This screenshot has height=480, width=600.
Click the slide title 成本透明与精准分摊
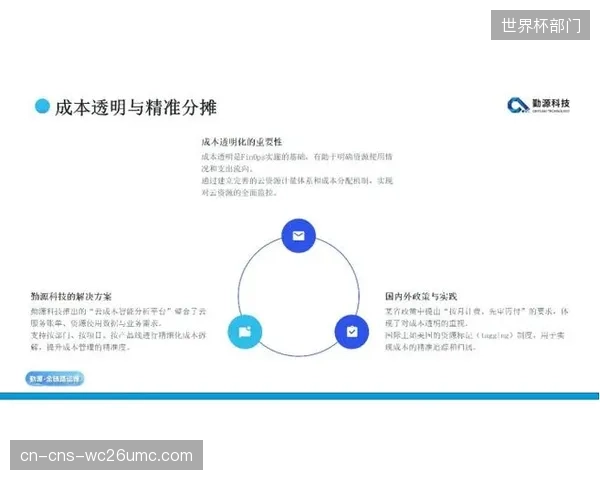(x=135, y=107)
